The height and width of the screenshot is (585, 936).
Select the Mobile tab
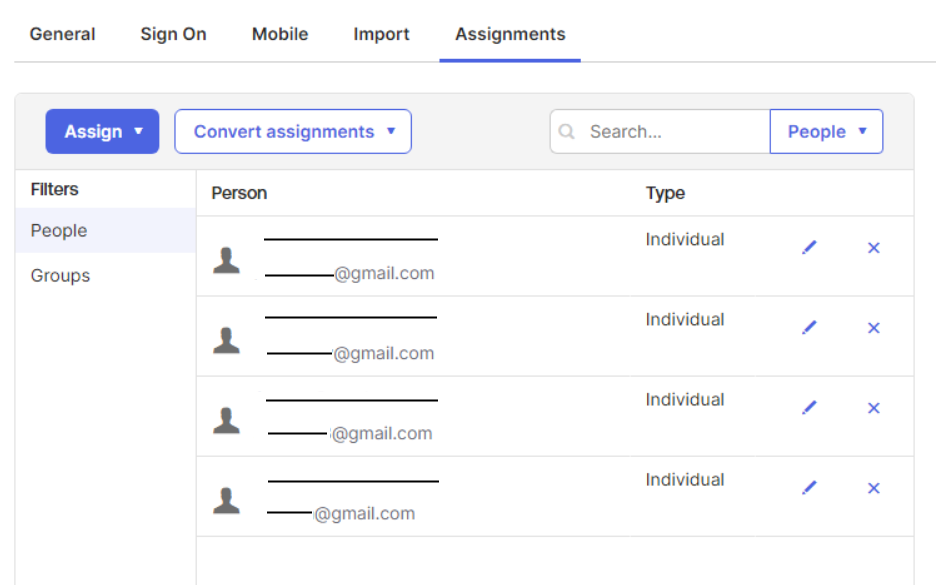[279, 34]
